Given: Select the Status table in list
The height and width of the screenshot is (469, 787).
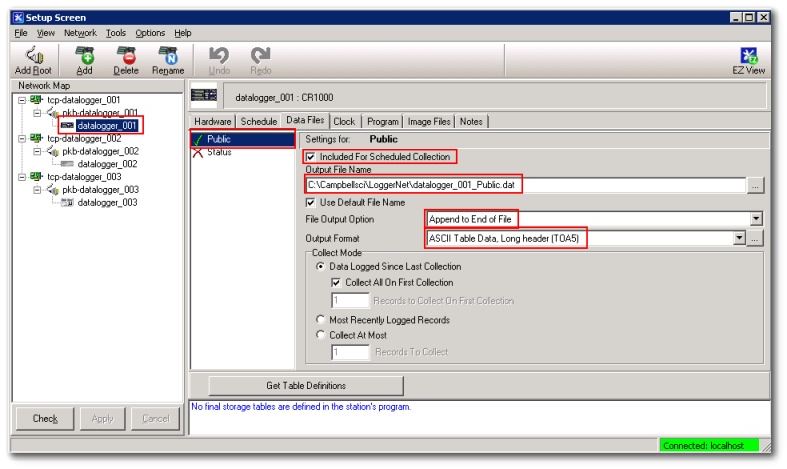Looking at the screenshot, I should (x=218, y=152).
